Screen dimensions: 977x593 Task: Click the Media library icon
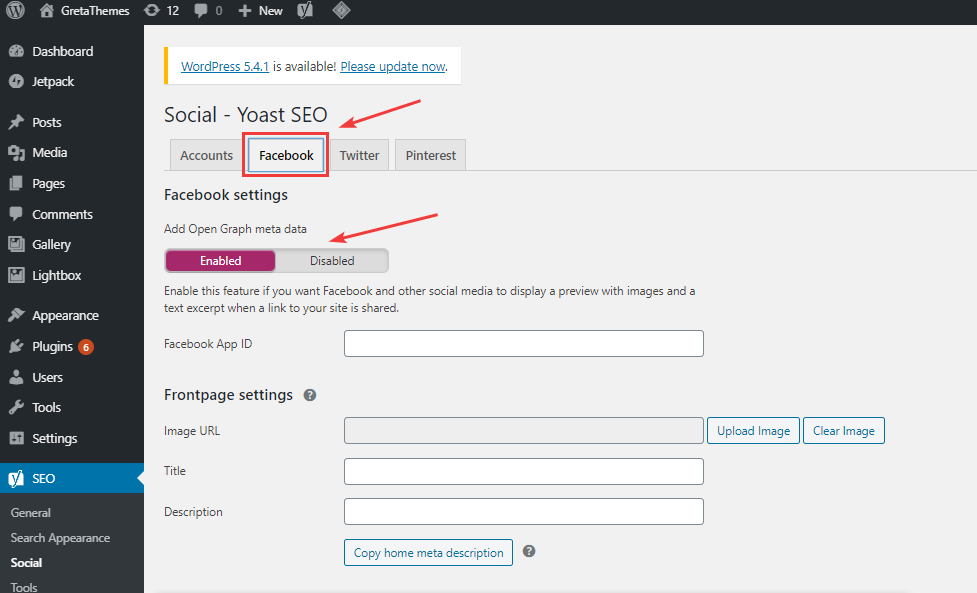click(x=18, y=152)
